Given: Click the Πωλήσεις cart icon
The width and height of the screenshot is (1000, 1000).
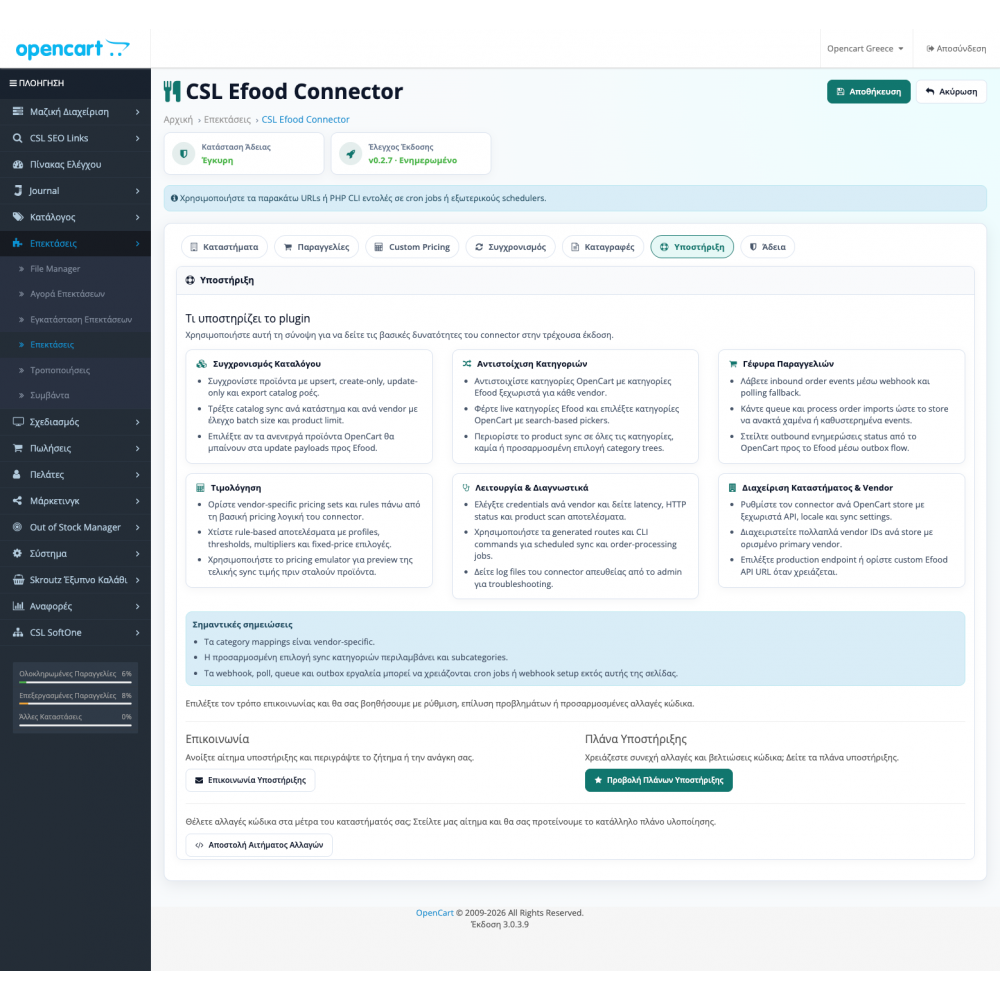Looking at the screenshot, I should pyautogui.click(x=18, y=448).
